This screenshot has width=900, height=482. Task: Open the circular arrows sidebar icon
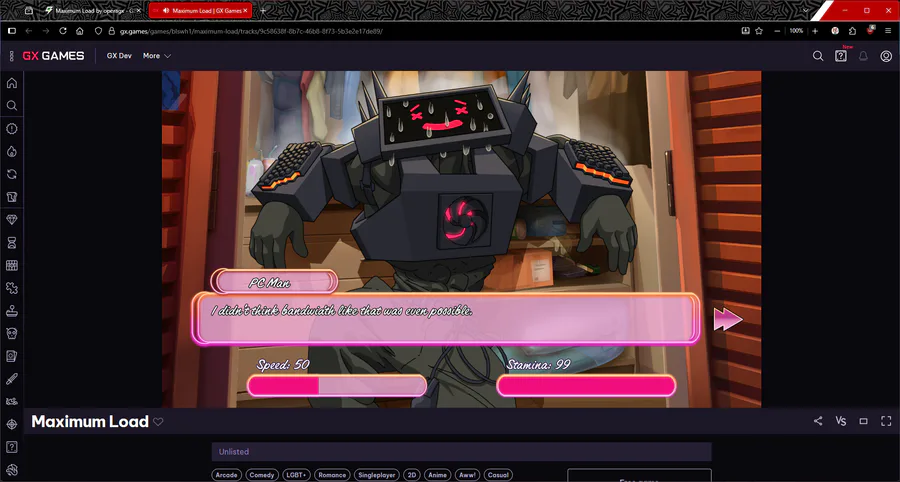coord(11,174)
